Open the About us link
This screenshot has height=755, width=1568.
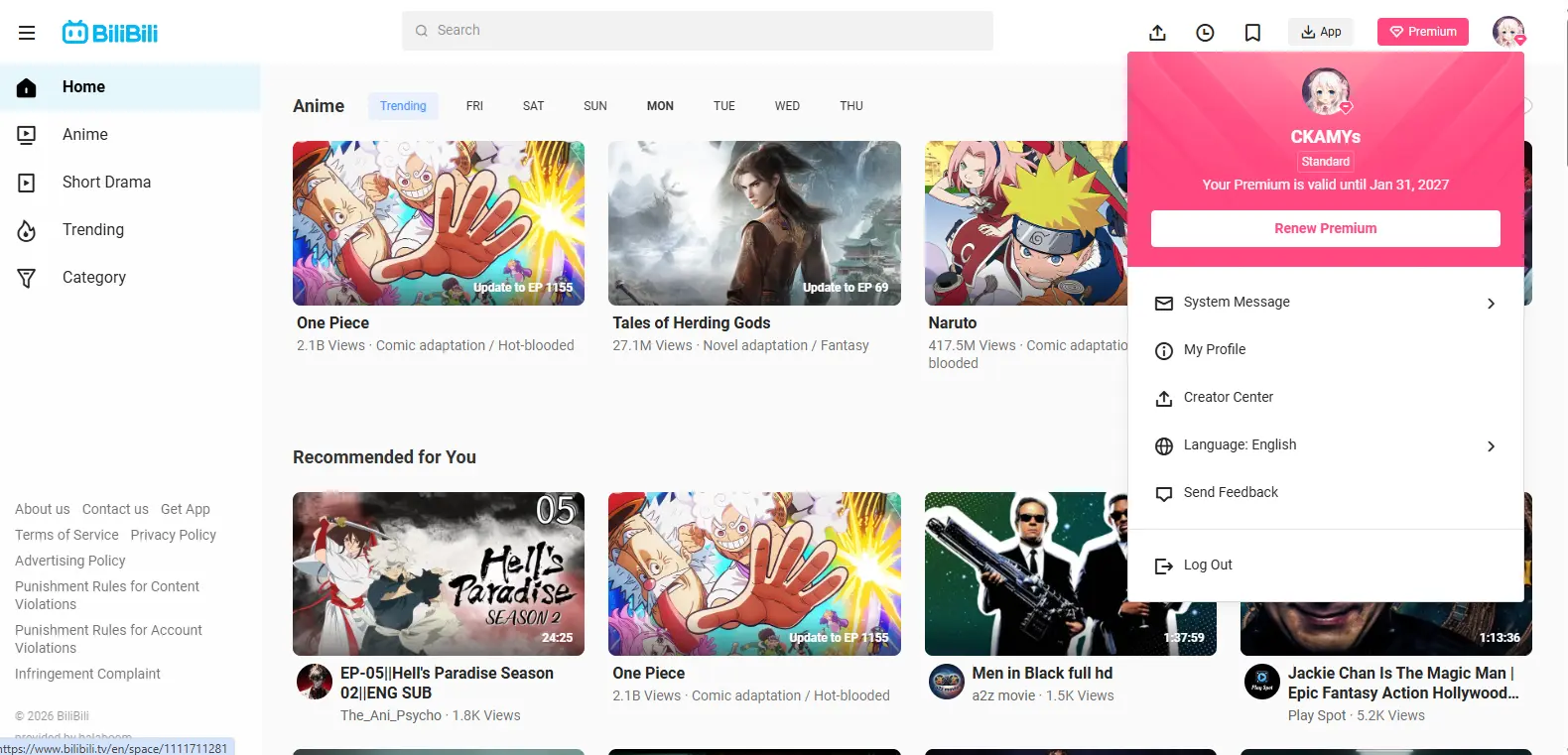click(x=43, y=509)
